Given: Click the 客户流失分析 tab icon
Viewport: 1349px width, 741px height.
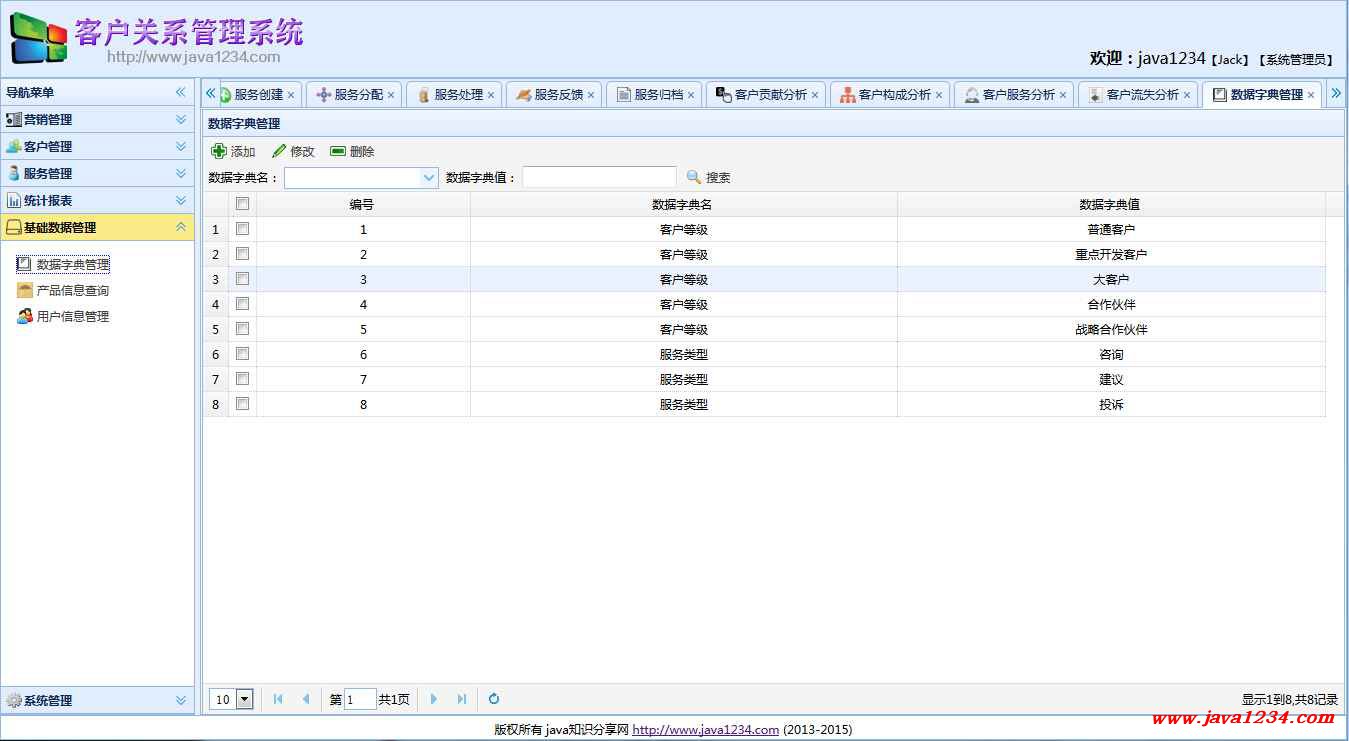Looking at the screenshot, I should (1095, 95).
